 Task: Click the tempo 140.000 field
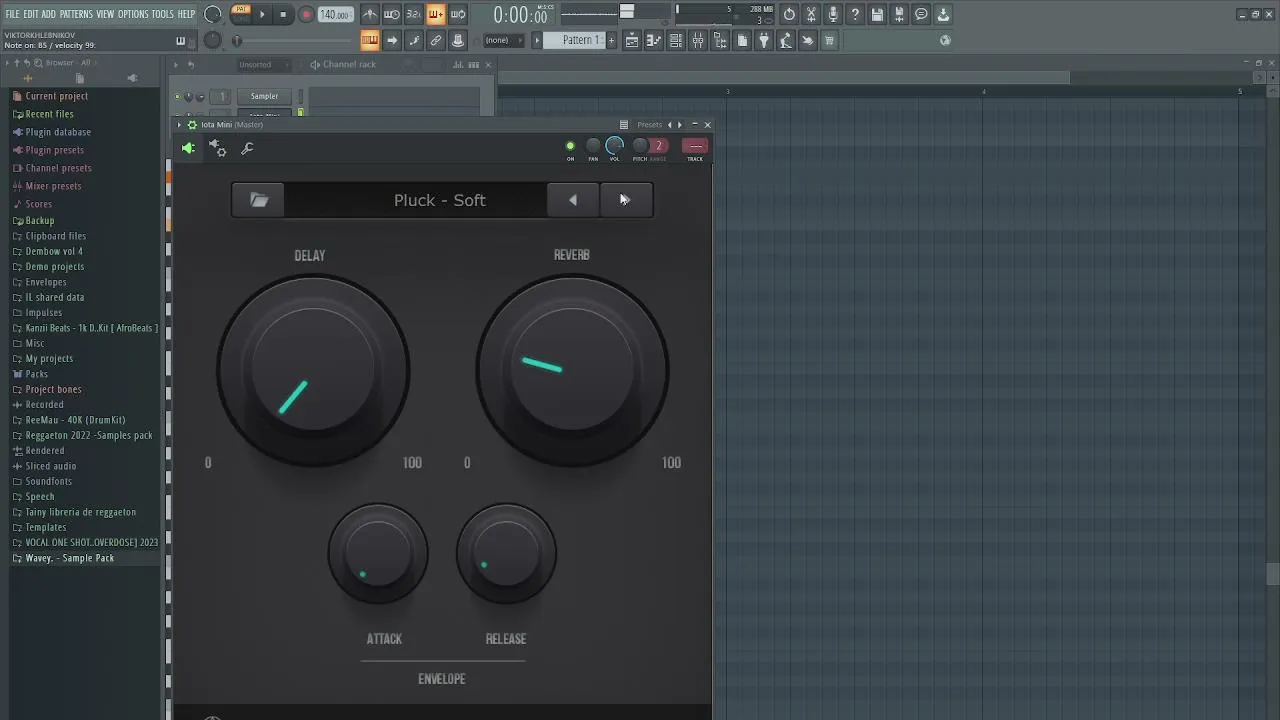coord(335,15)
